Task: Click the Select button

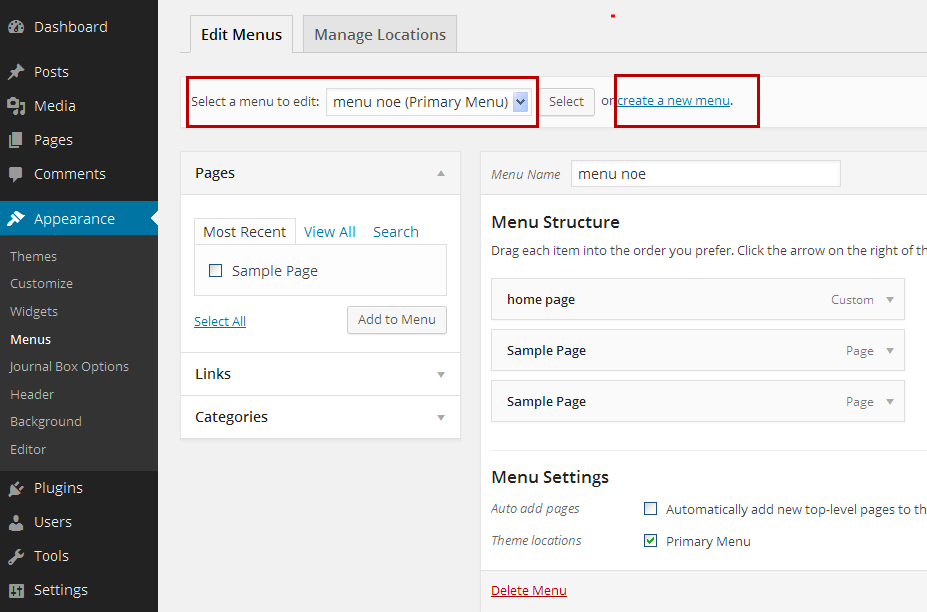Action: point(566,102)
